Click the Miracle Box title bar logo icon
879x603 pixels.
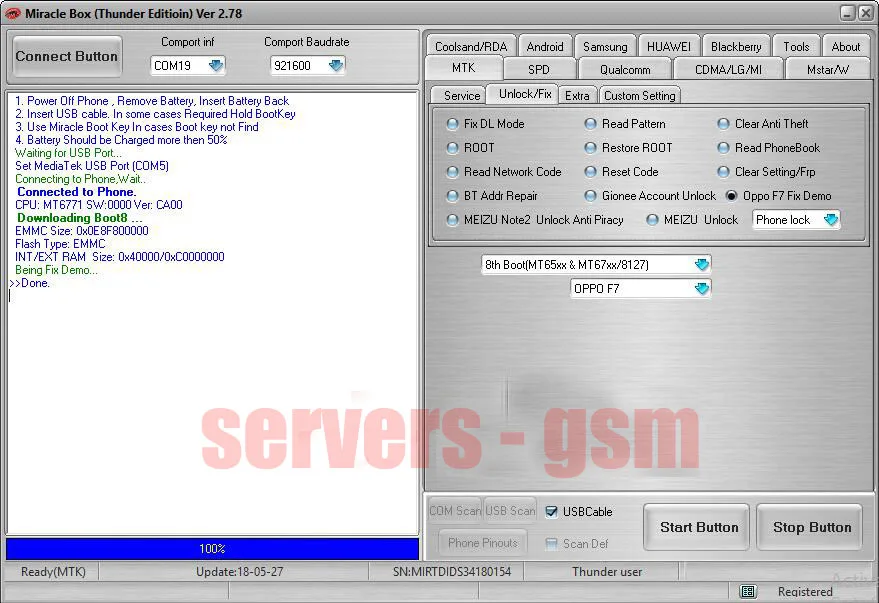point(12,13)
